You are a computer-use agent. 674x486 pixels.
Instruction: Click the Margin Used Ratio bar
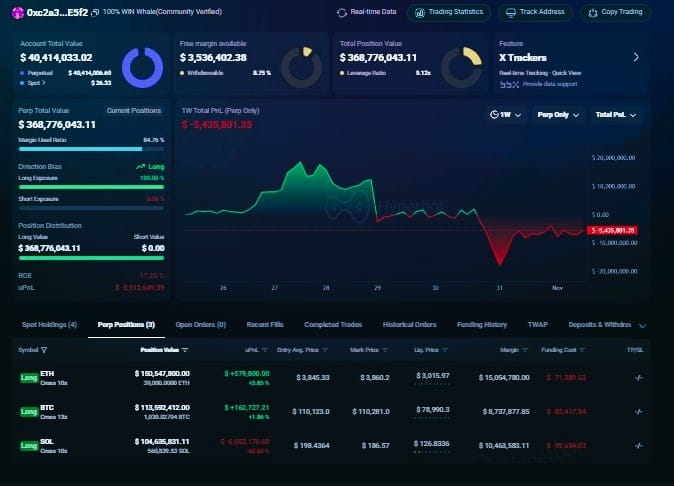click(91, 149)
